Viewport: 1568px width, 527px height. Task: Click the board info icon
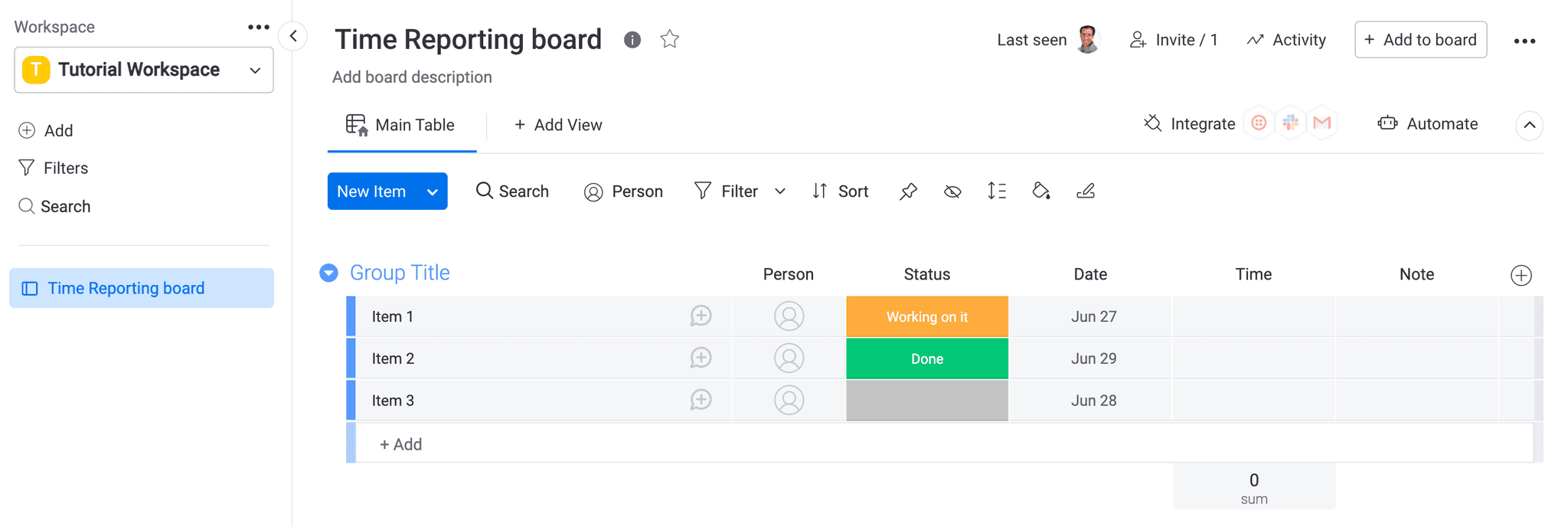tap(632, 39)
